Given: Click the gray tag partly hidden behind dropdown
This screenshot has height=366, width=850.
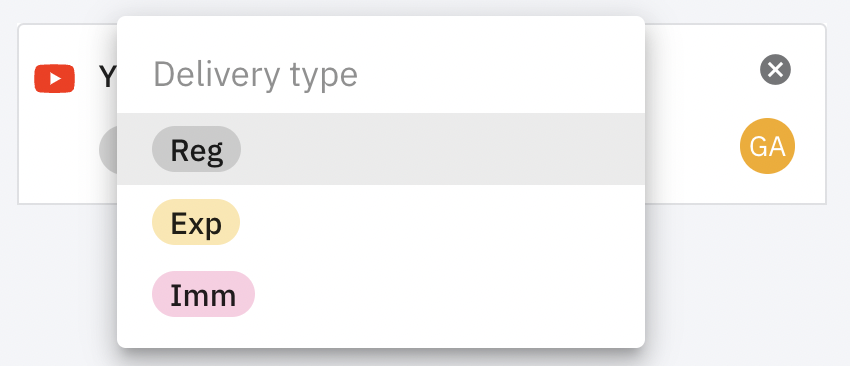Looking at the screenshot, I should [108, 150].
